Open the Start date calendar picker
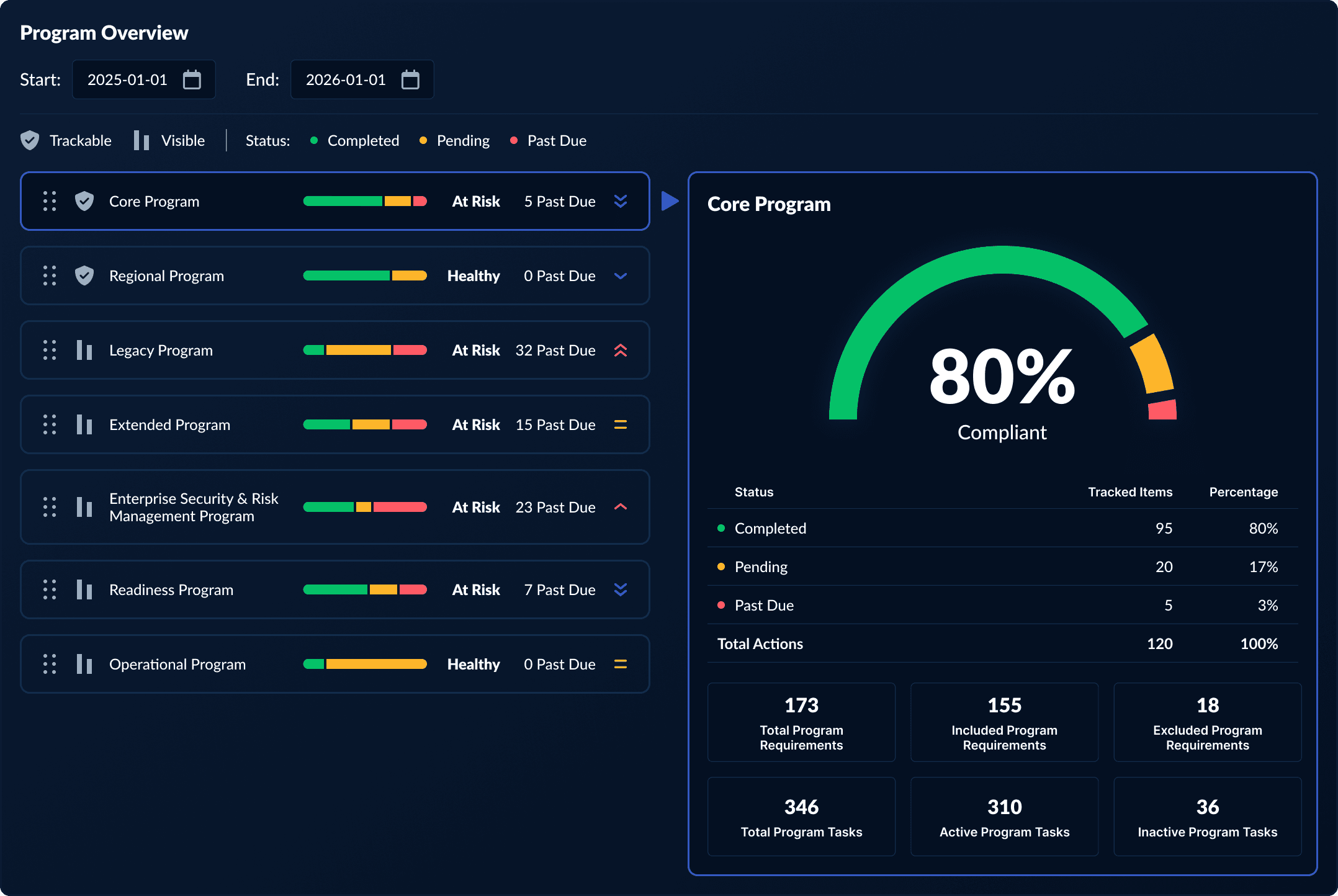 pos(192,80)
